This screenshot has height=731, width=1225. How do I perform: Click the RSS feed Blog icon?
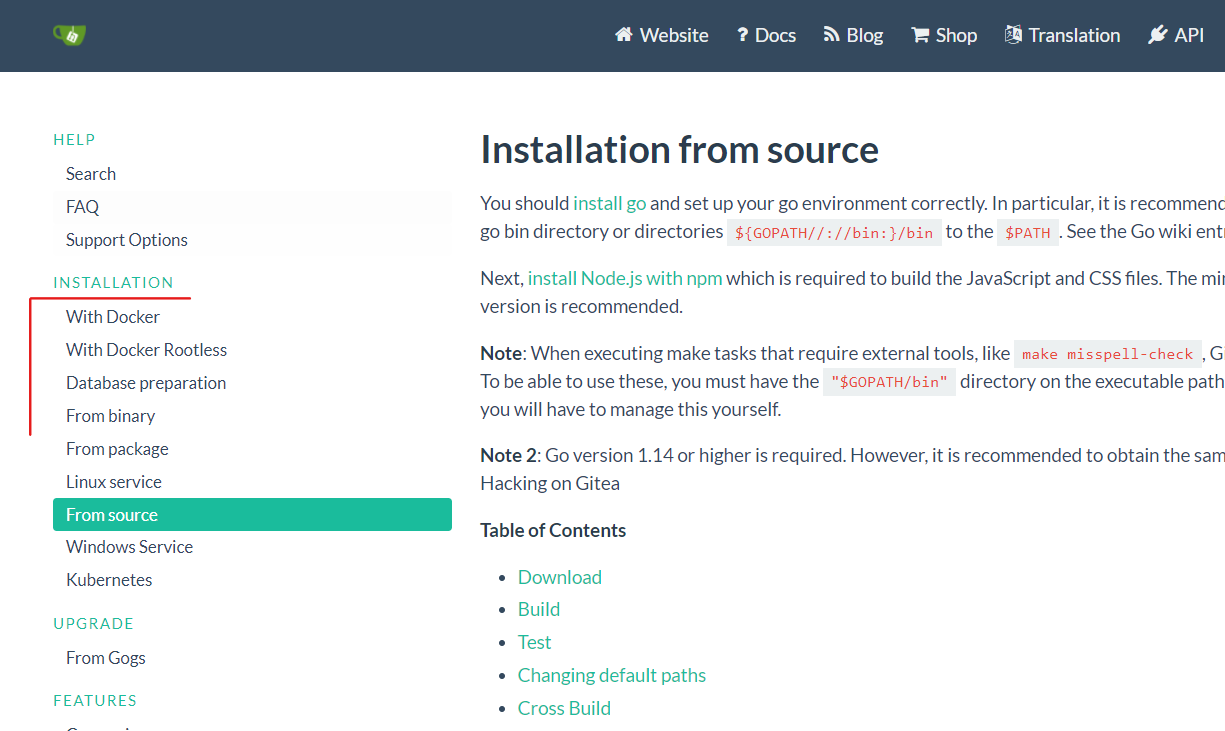click(831, 35)
